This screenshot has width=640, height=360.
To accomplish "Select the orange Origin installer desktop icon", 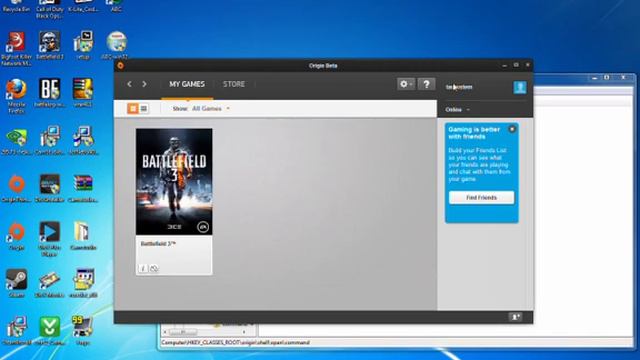I will click(16, 188).
